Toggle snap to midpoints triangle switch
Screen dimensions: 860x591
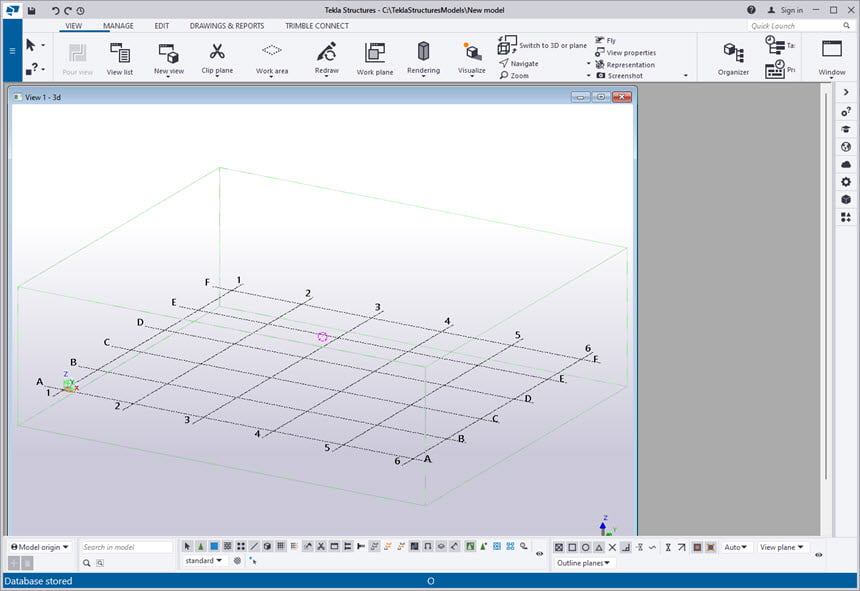click(x=599, y=547)
